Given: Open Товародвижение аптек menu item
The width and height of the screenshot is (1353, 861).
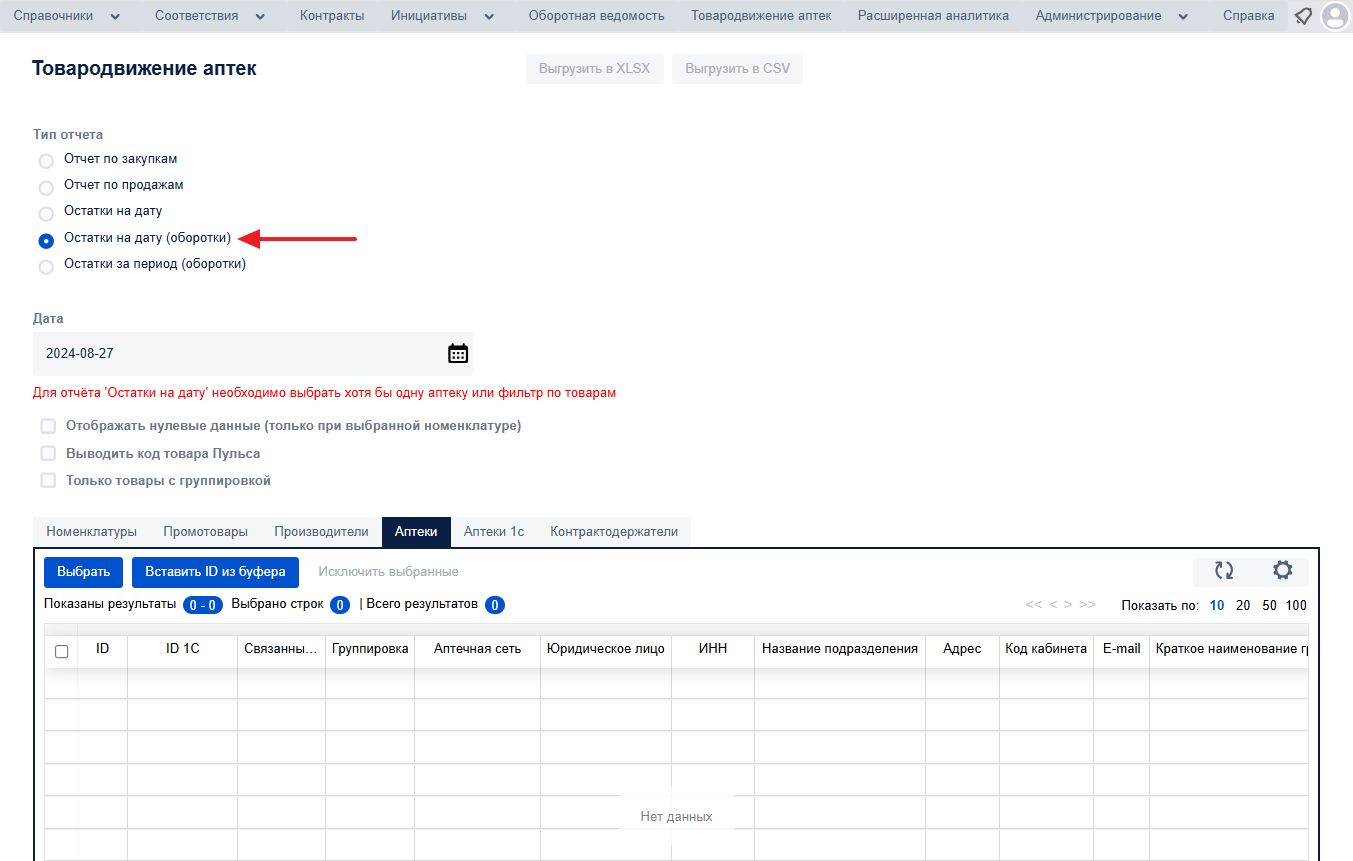Looking at the screenshot, I should (761, 16).
